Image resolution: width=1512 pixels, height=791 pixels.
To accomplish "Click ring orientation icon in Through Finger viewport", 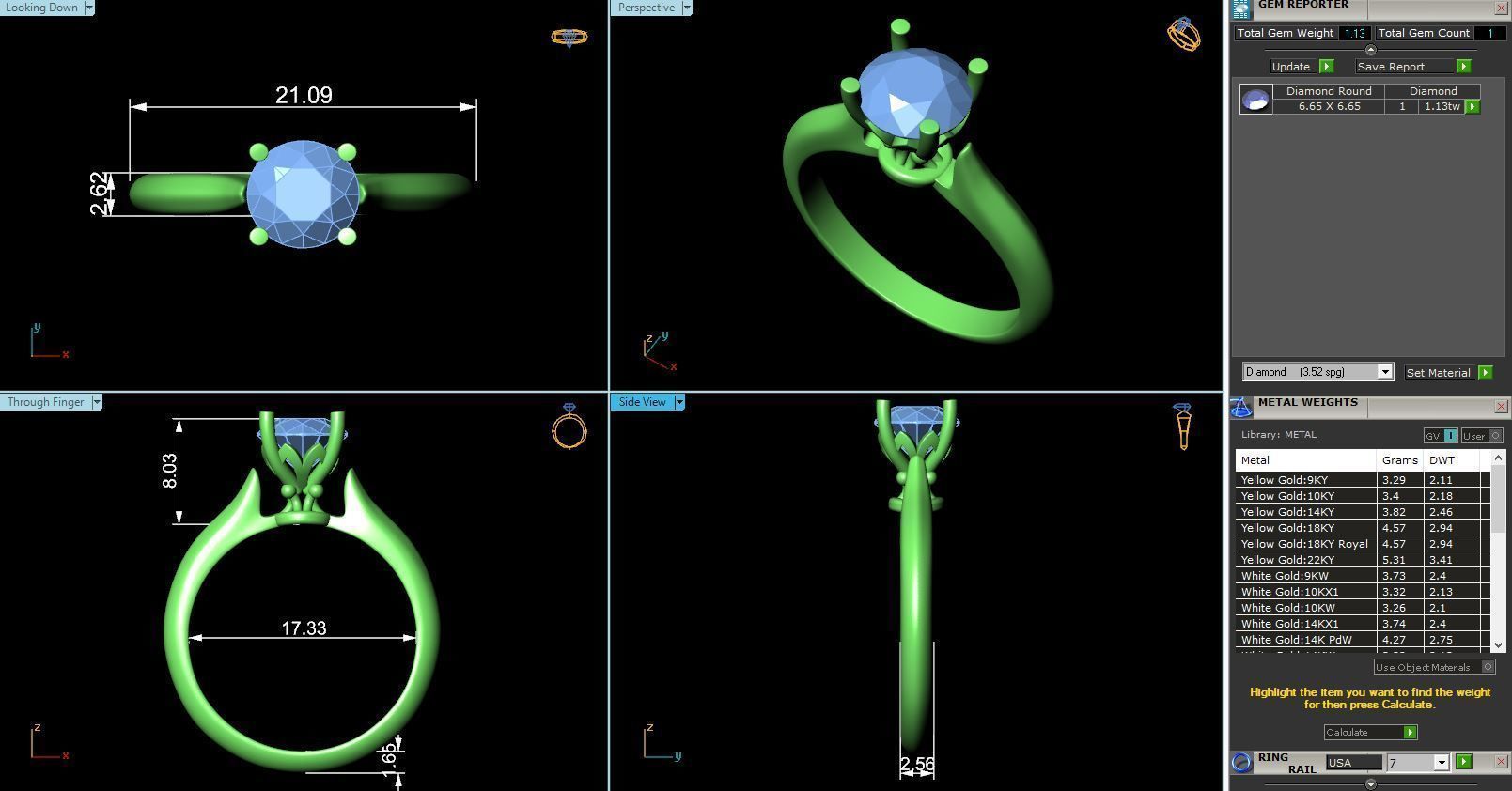I will (569, 427).
